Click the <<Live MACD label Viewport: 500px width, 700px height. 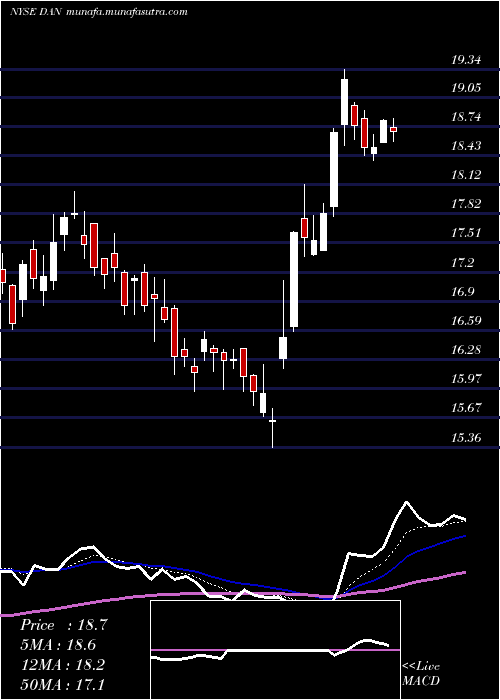[421, 673]
